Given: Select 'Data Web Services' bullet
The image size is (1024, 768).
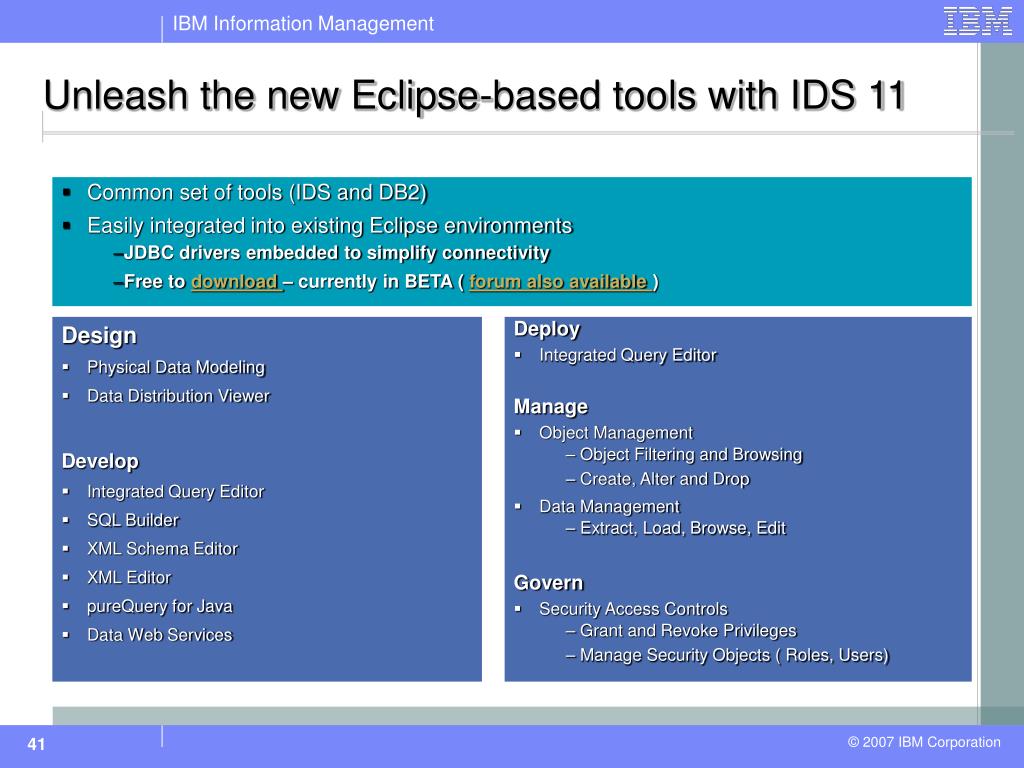Looking at the screenshot, I should (x=160, y=635).
